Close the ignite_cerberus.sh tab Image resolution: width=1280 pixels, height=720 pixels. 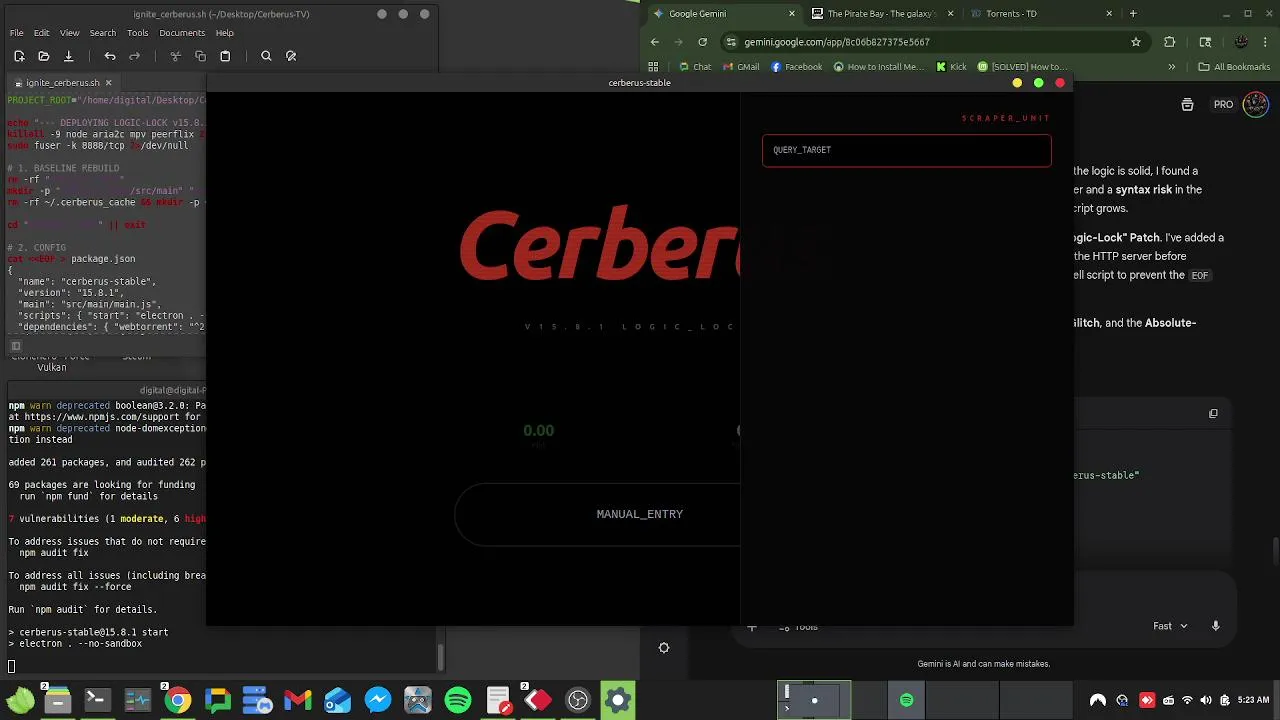108,83
